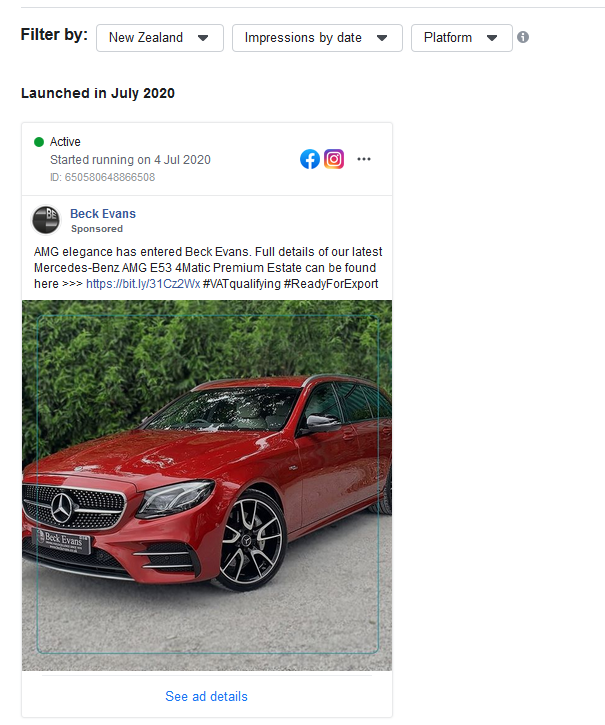Click the ad ID number text
605x725 pixels.
(102, 177)
